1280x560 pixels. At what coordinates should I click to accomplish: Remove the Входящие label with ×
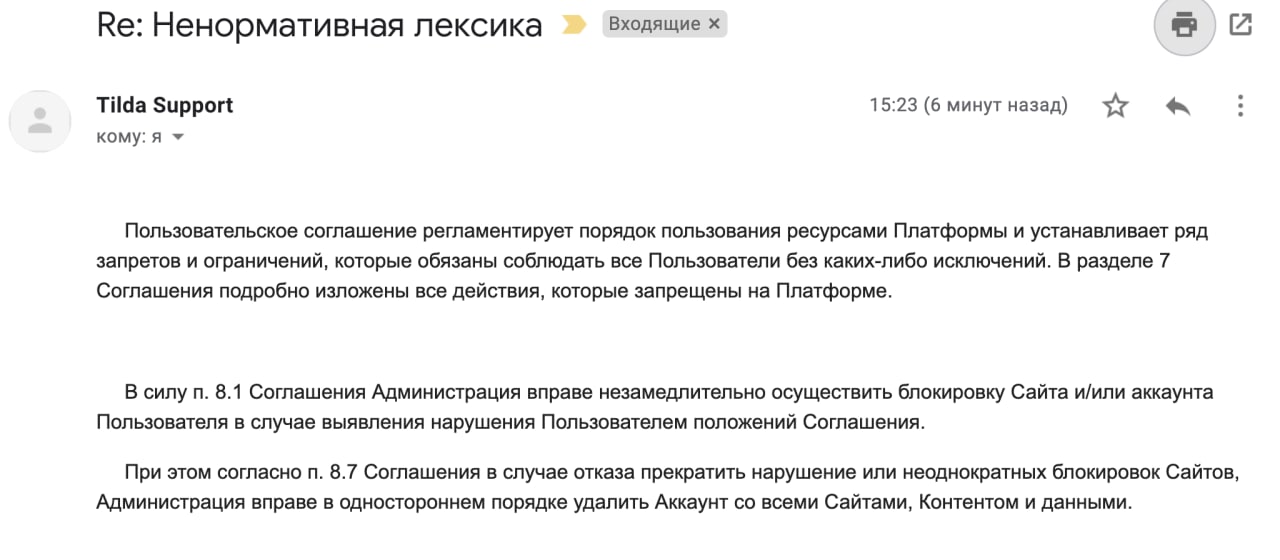point(714,25)
